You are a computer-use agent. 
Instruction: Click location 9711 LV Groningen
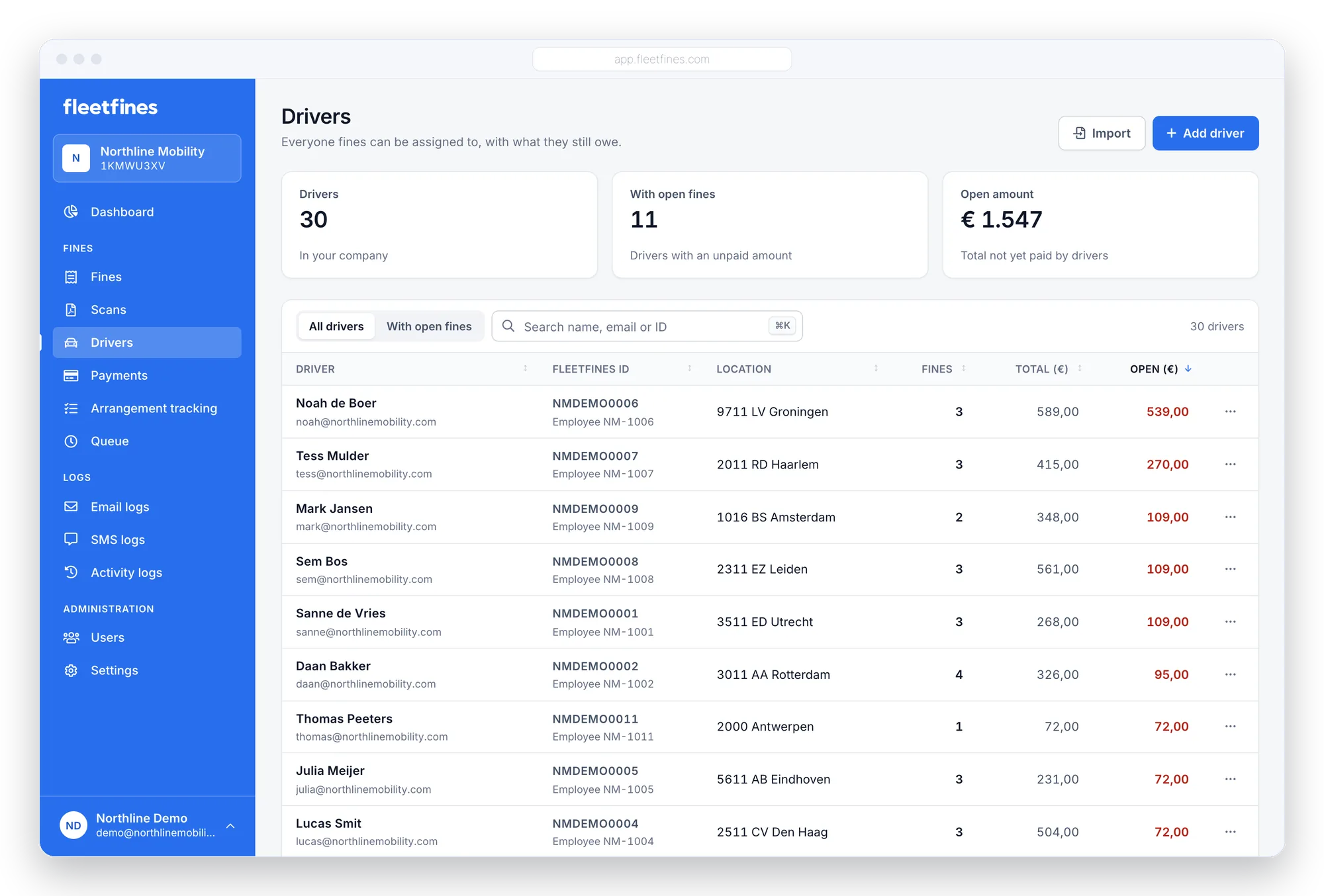773,412
